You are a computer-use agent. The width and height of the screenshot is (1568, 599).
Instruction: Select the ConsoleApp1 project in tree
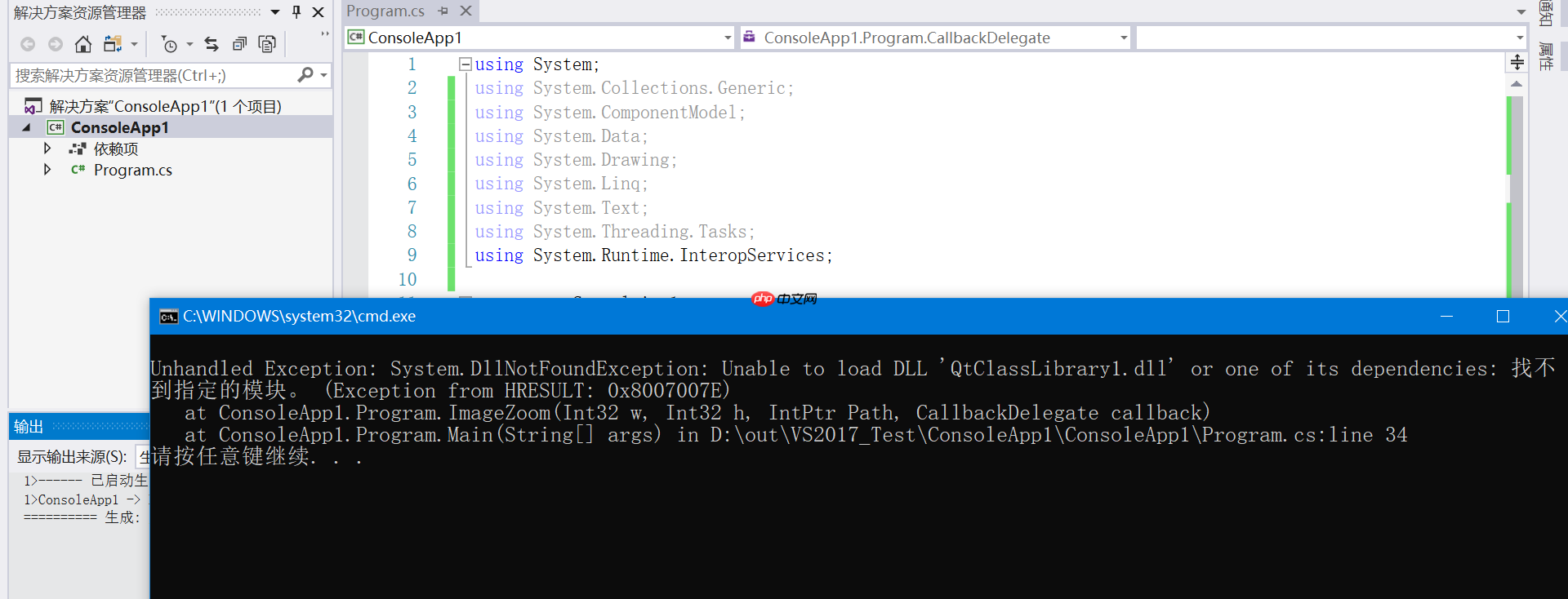(x=119, y=127)
